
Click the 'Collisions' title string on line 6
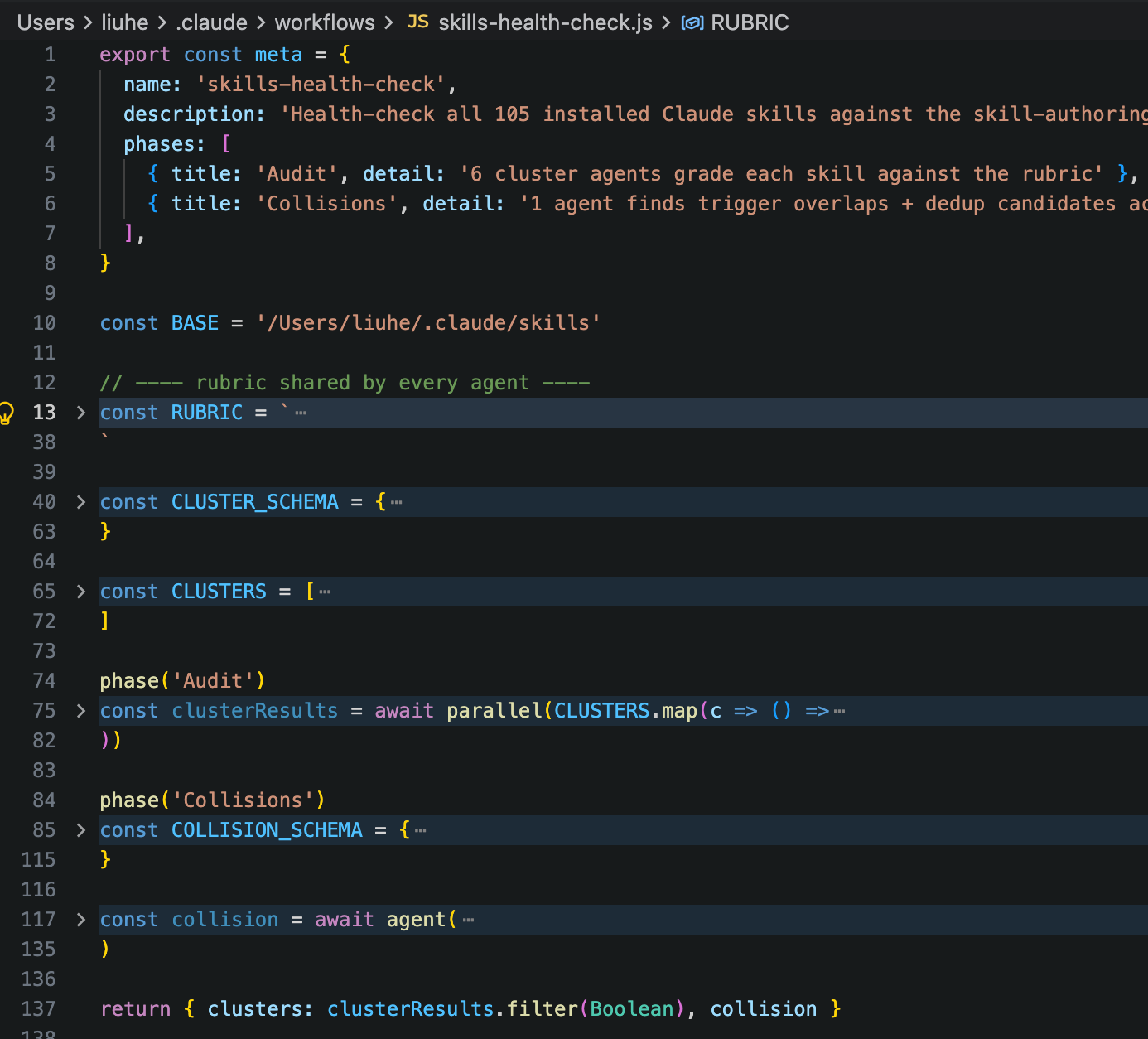click(x=326, y=204)
